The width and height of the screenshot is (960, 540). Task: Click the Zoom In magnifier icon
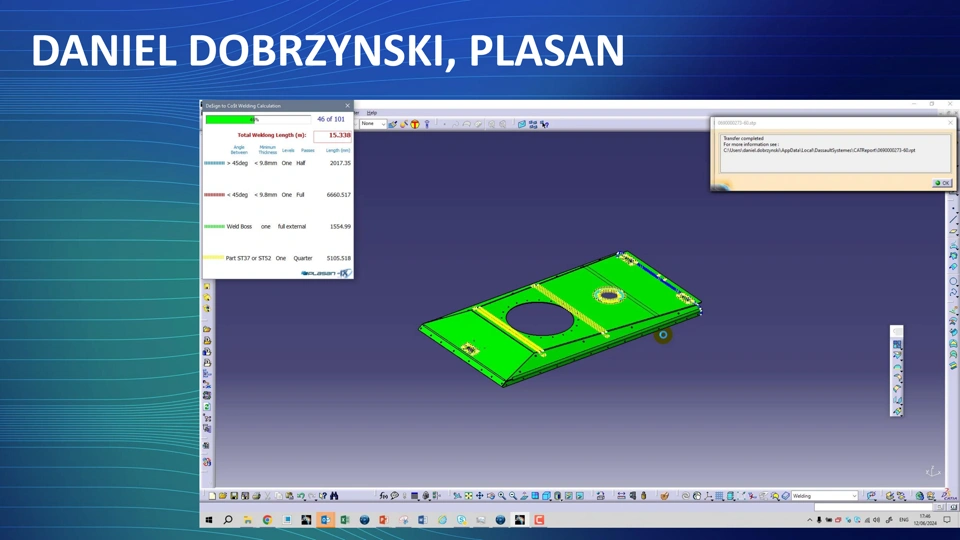click(x=502, y=496)
